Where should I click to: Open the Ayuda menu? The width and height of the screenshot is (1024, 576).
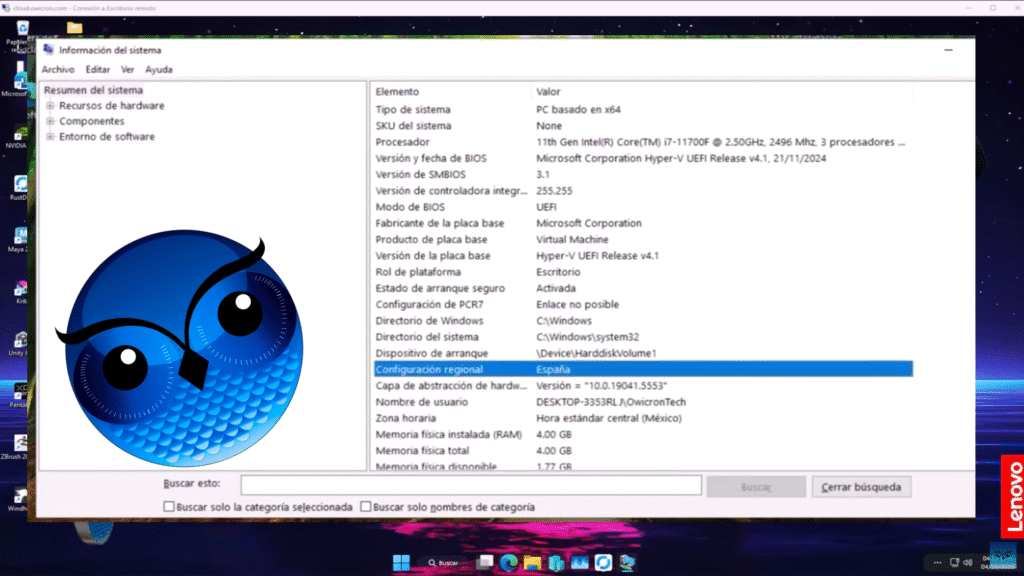pyautogui.click(x=159, y=70)
